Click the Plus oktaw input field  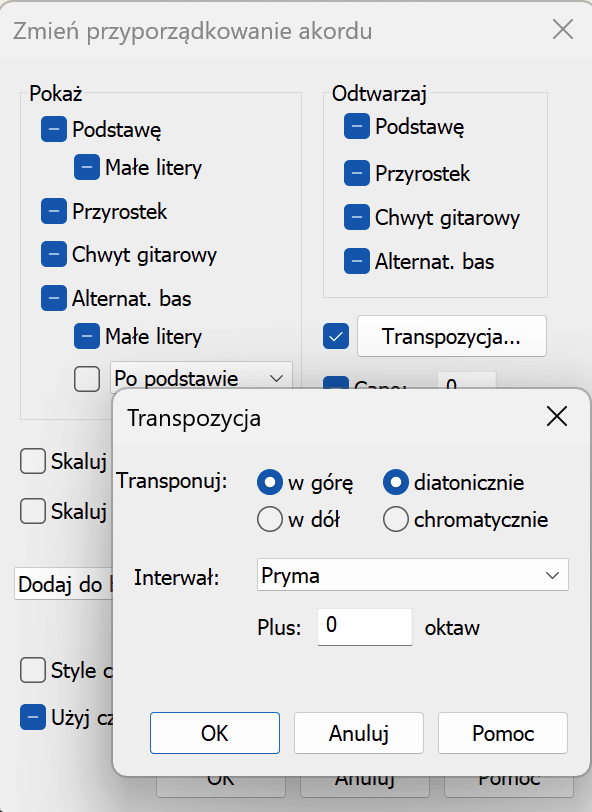[365, 627]
